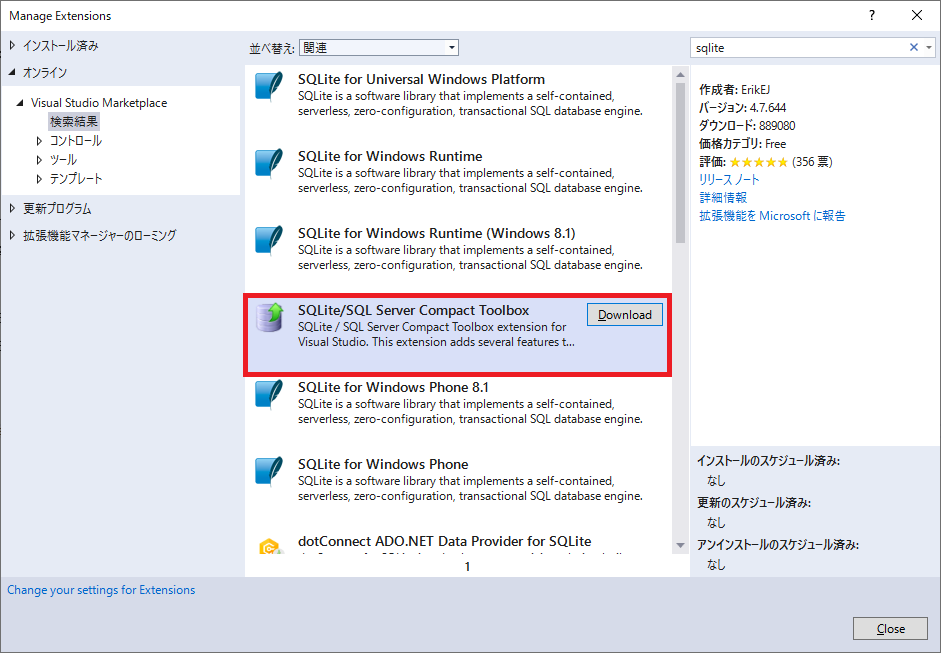This screenshot has width=941, height=653.
Task: Click the アンインストールのスケジュール済み heading
Action: click(778, 544)
